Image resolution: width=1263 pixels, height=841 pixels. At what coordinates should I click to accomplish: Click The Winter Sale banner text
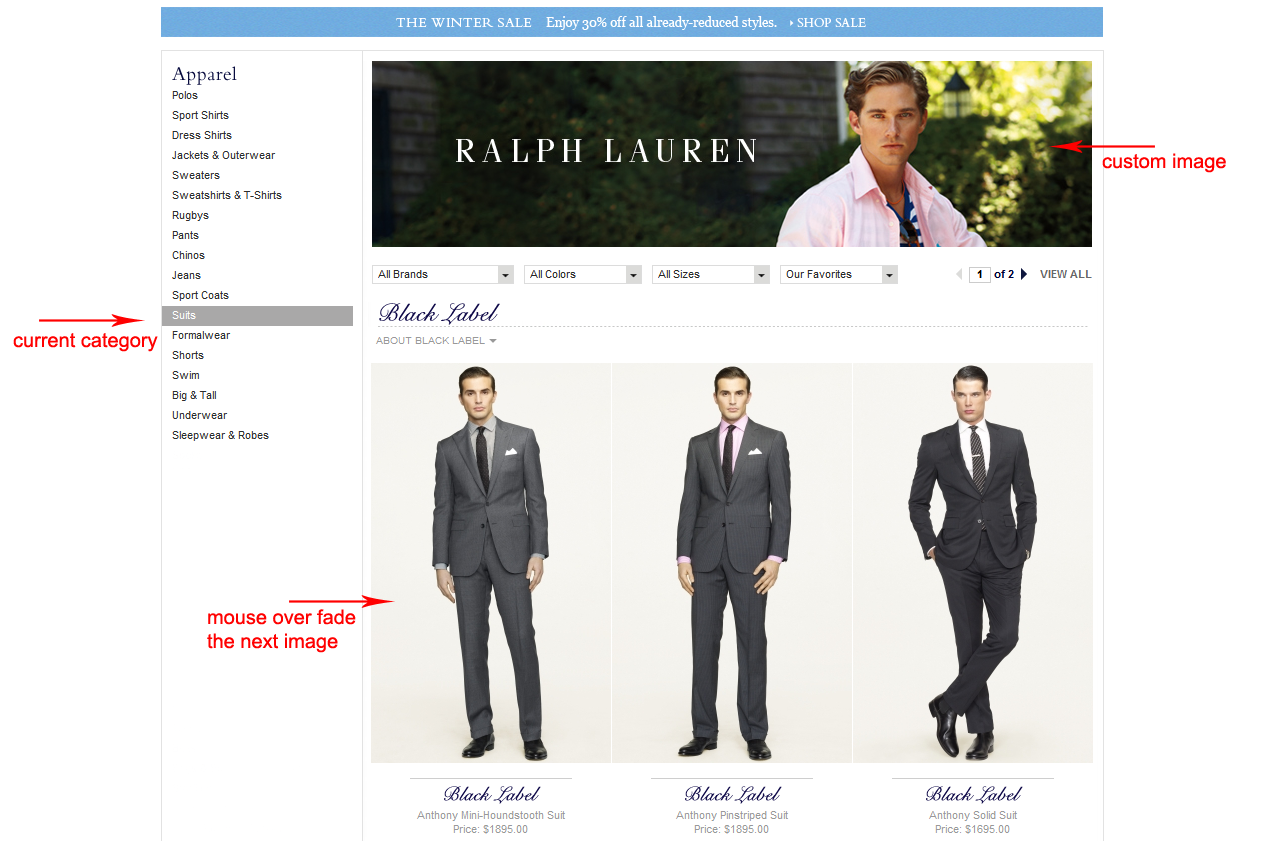(x=464, y=22)
